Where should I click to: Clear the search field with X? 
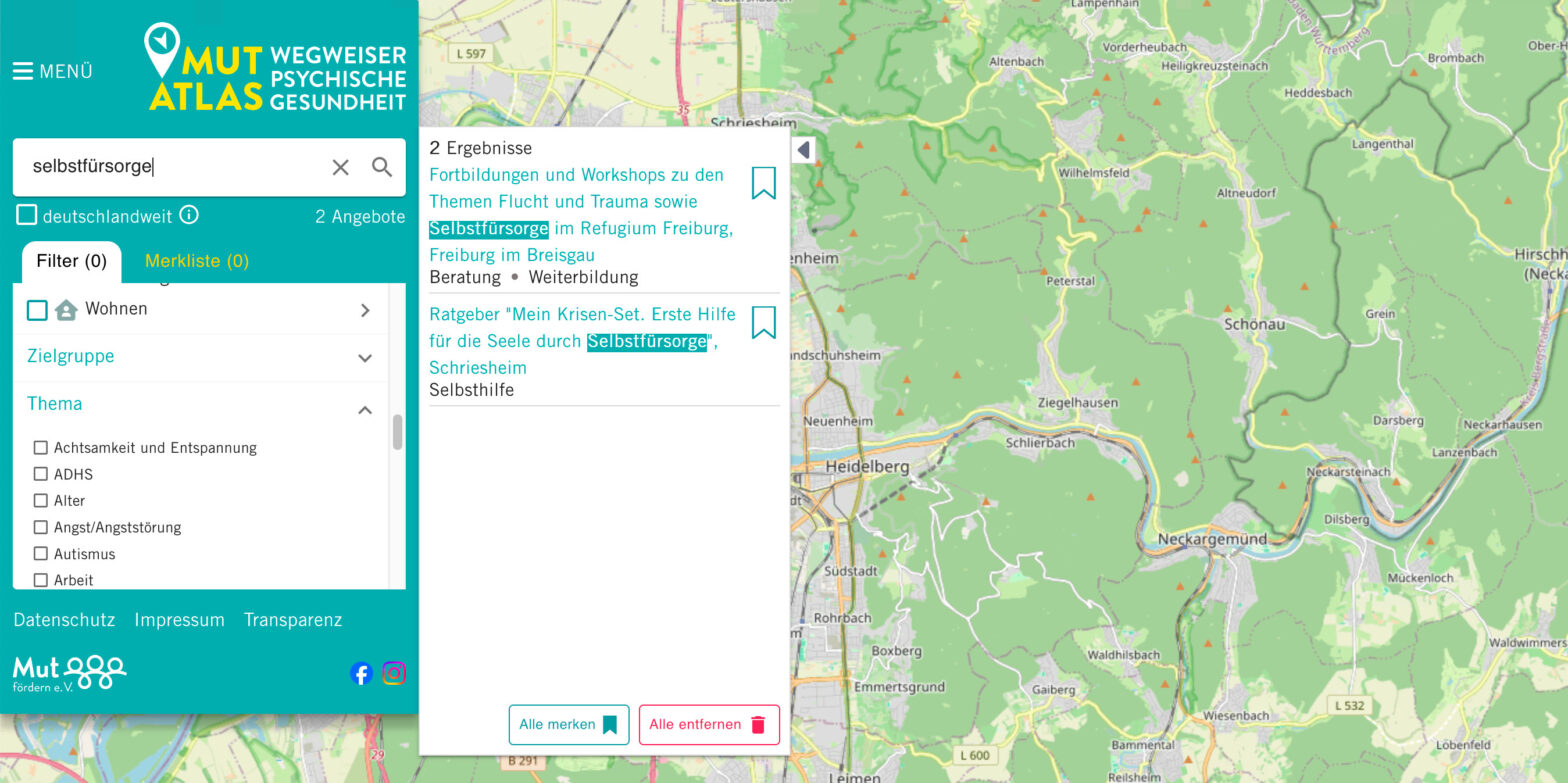(340, 167)
